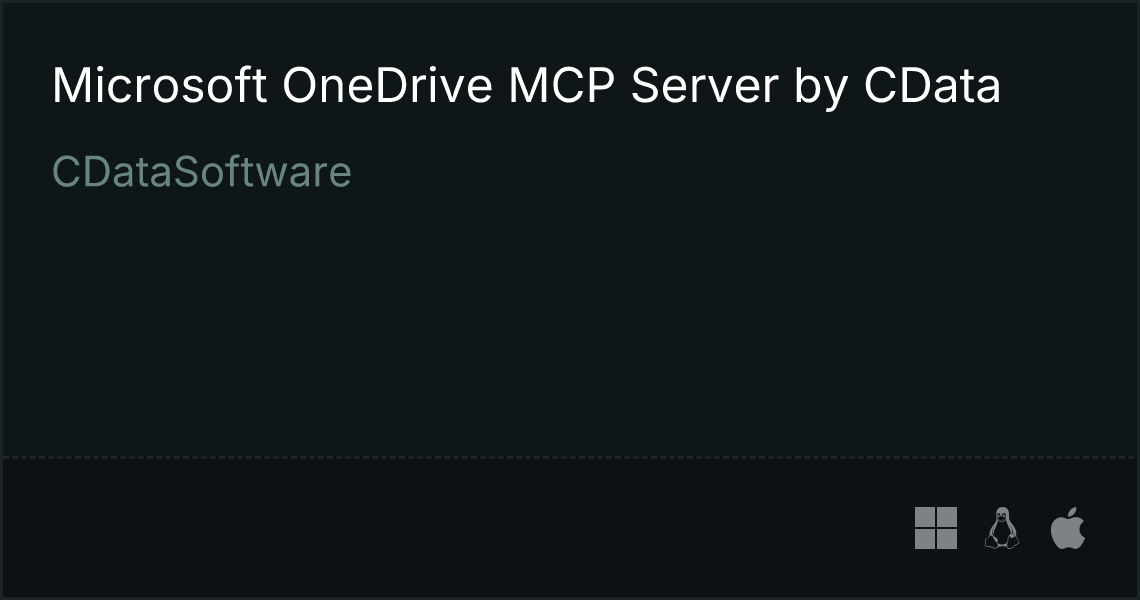The height and width of the screenshot is (600, 1140).
Task: Click the word OneDrive in the title
Action: pos(388,86)
